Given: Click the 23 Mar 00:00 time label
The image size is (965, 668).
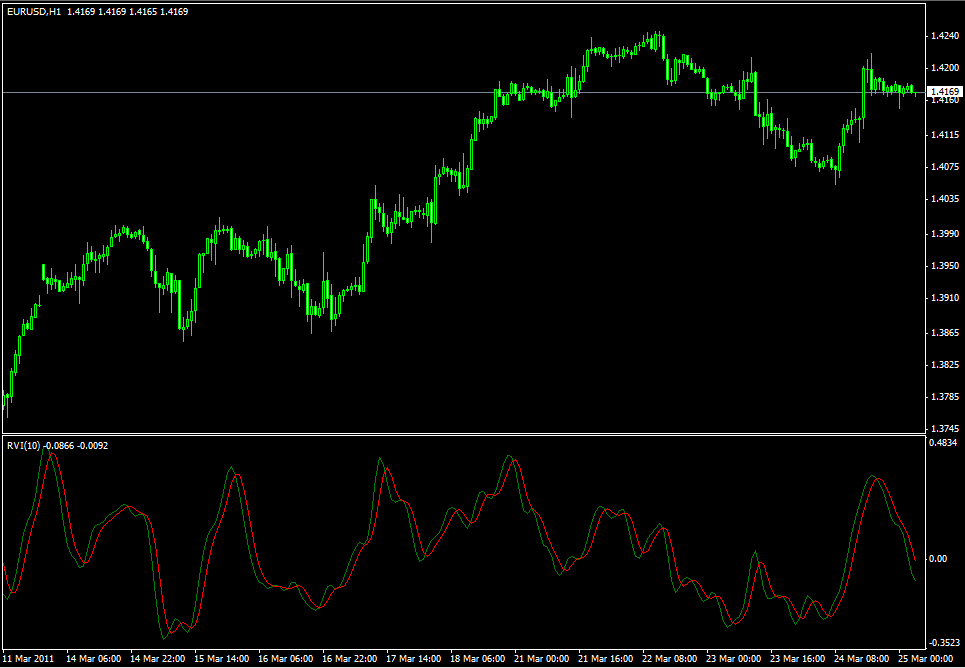Looking at the screenshot, I should pyautogui.click(x=733, y=658).
